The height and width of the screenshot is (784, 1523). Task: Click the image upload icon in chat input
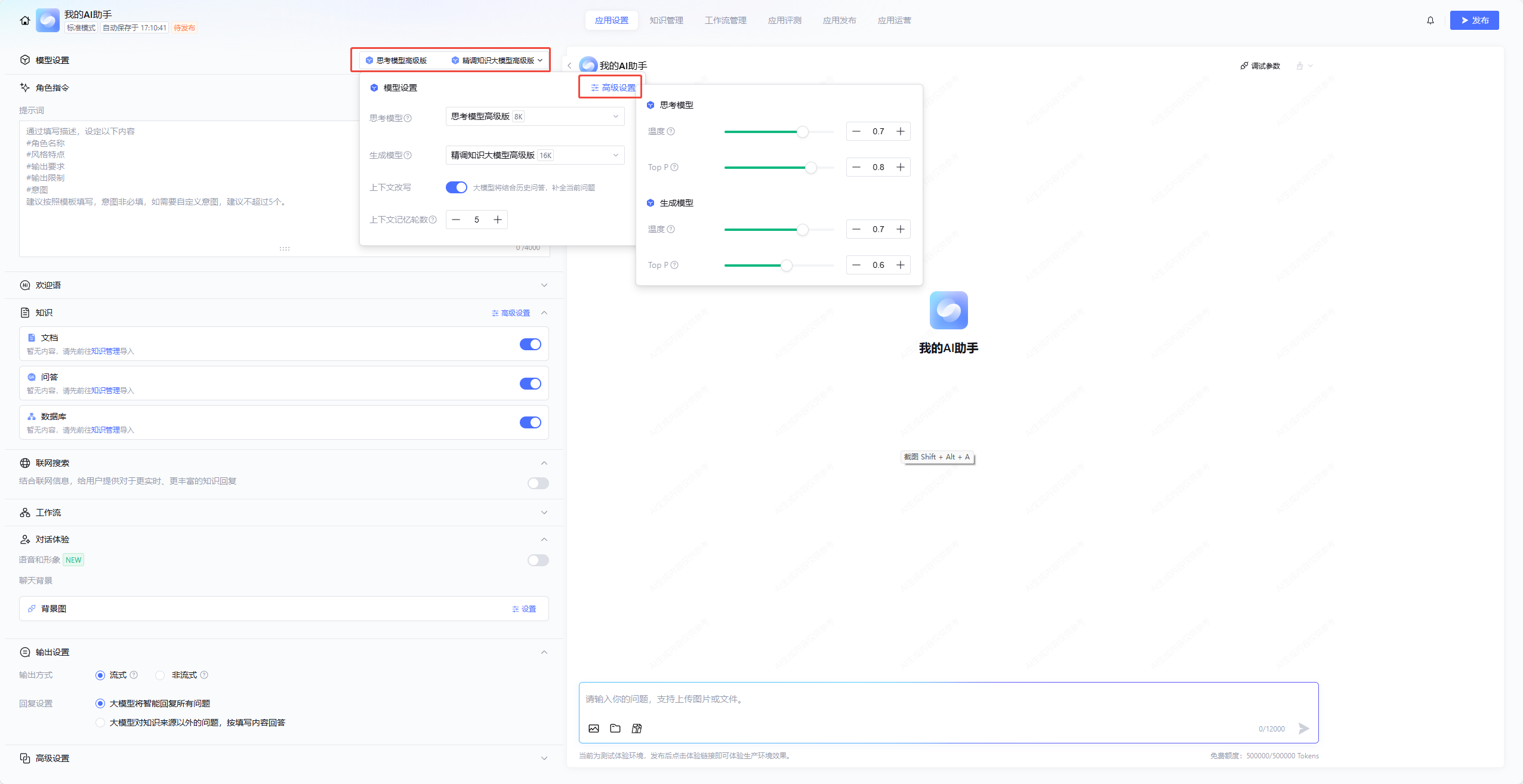click(593, 728)
